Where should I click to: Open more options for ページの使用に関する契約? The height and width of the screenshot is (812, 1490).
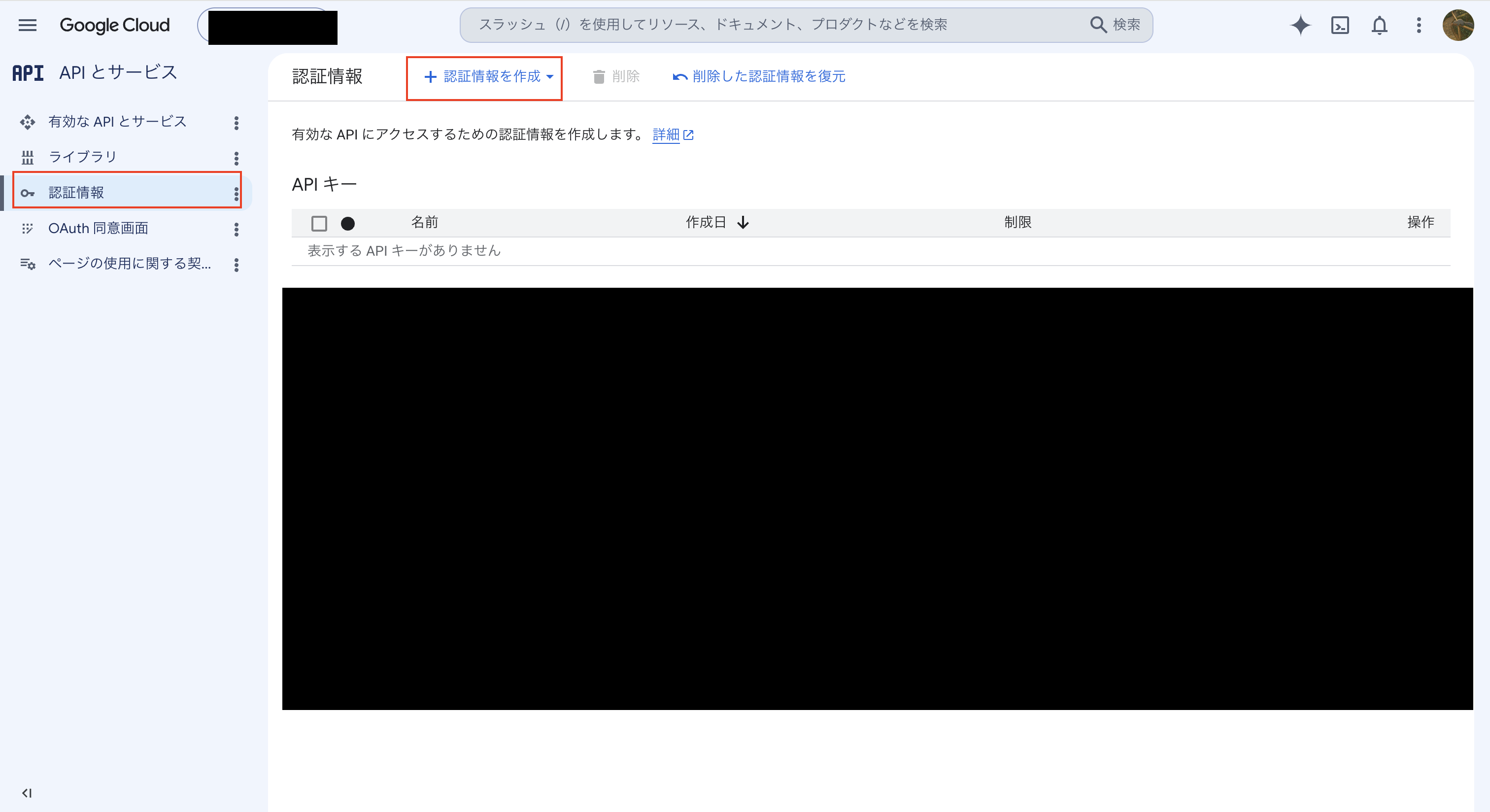[236, 265]
